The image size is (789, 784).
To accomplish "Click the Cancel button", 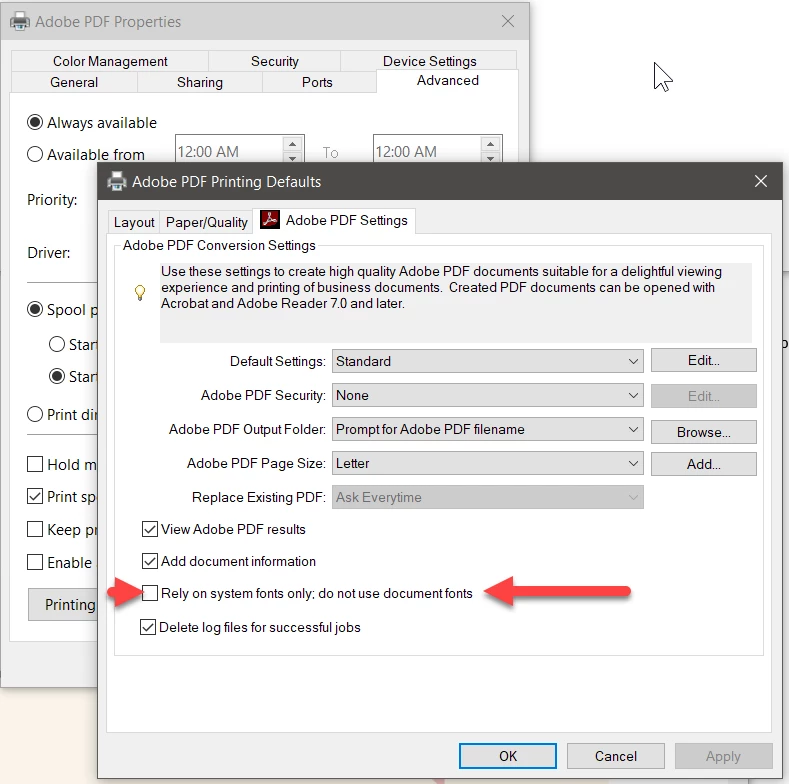I will (615, 756).
